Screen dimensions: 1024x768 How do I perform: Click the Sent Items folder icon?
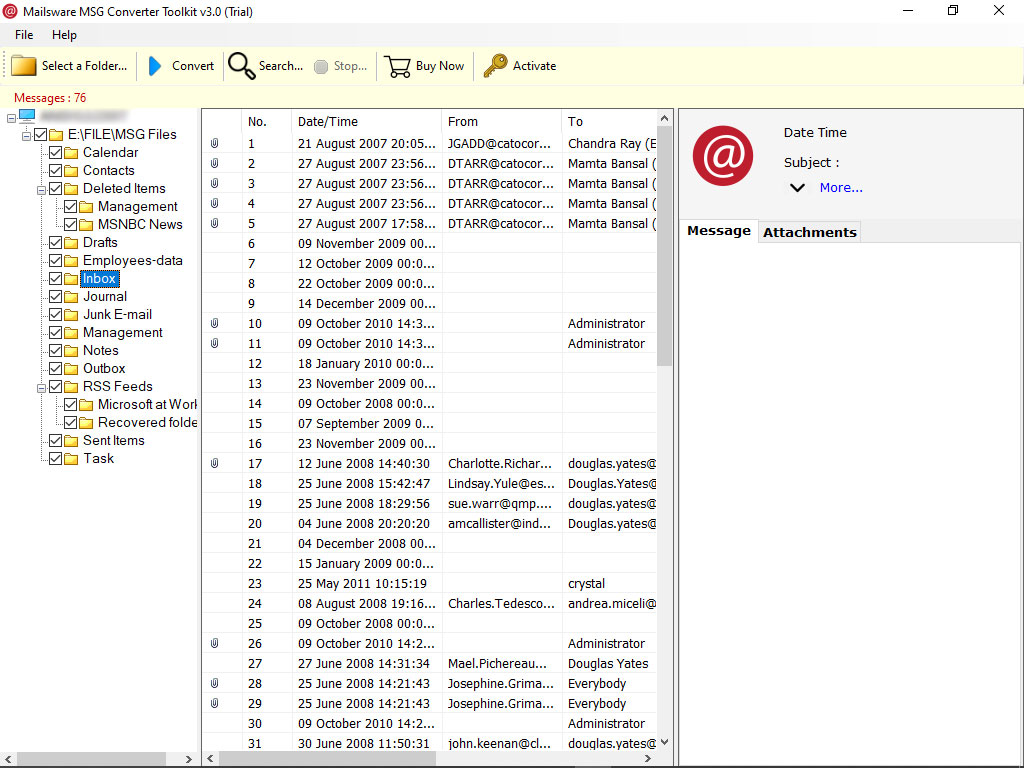tap(71, 441)
